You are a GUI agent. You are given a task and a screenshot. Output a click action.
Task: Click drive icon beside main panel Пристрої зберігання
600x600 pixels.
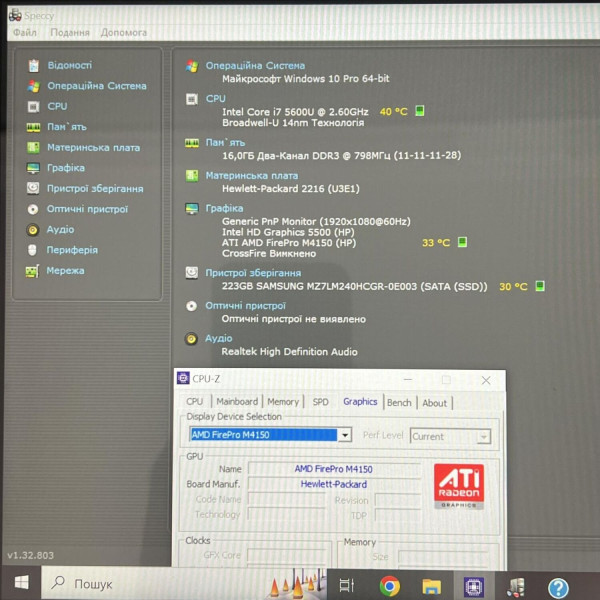pyautogui.click(x=192, y=273)
